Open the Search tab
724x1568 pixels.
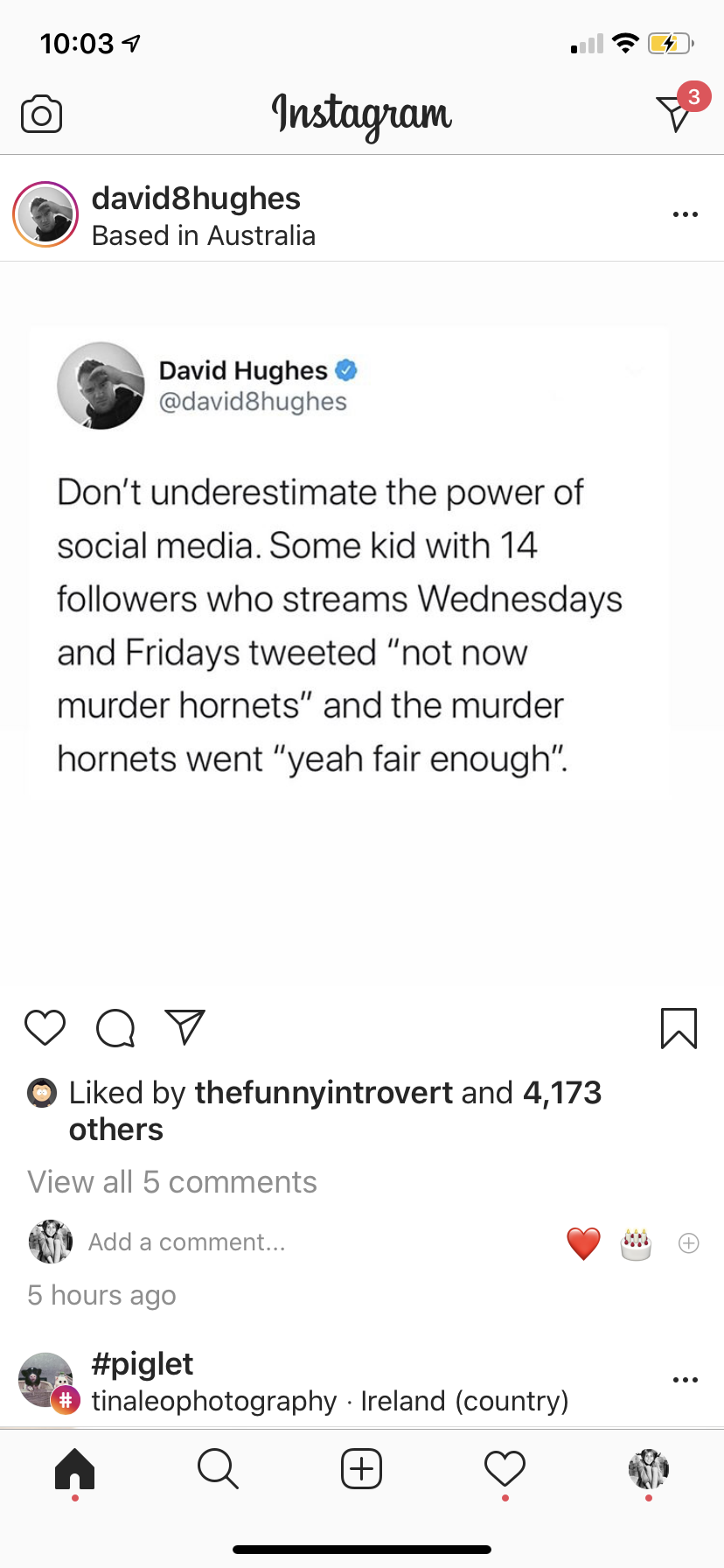point(218,1468)
